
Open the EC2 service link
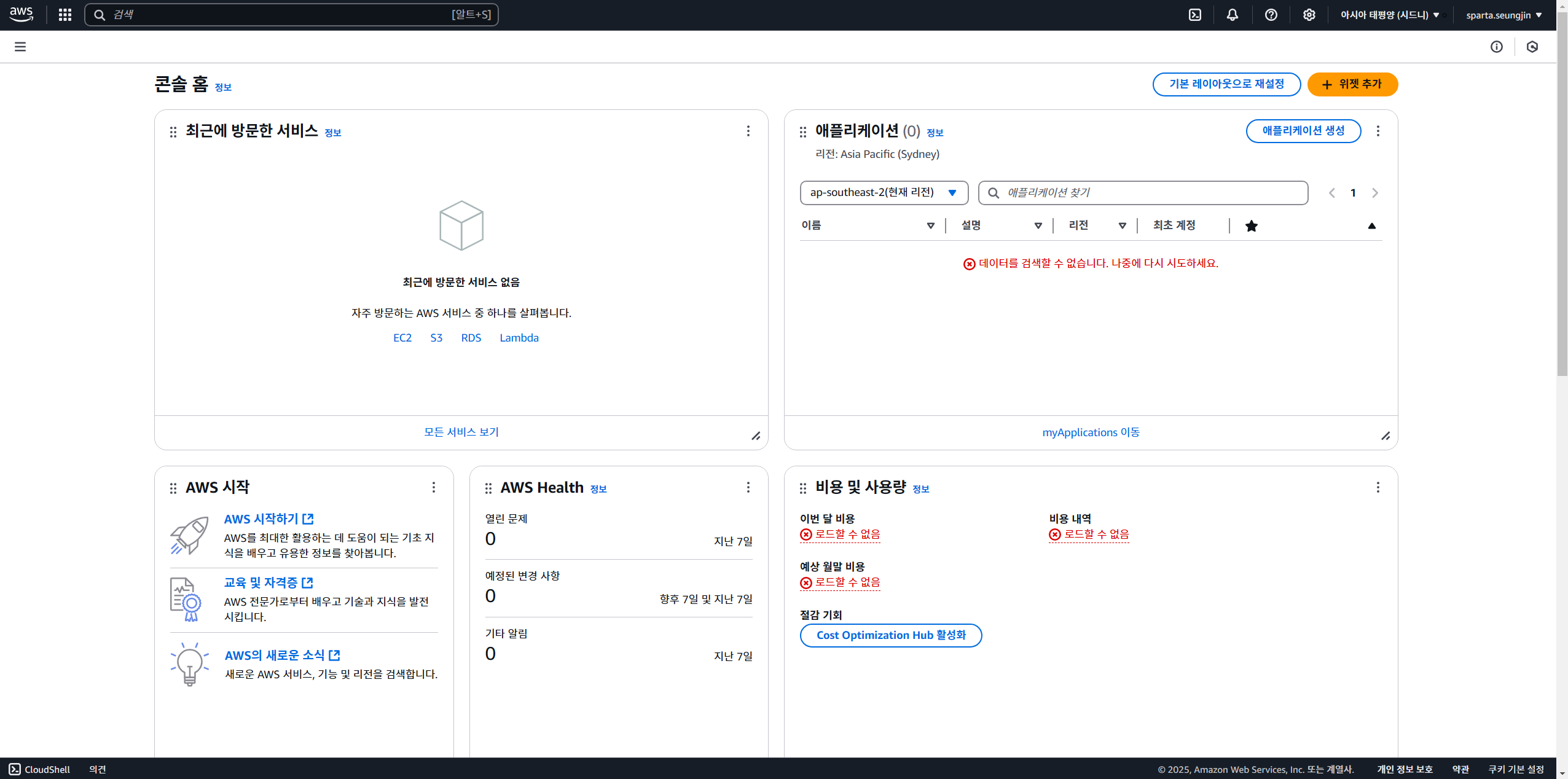click(402, 338)
